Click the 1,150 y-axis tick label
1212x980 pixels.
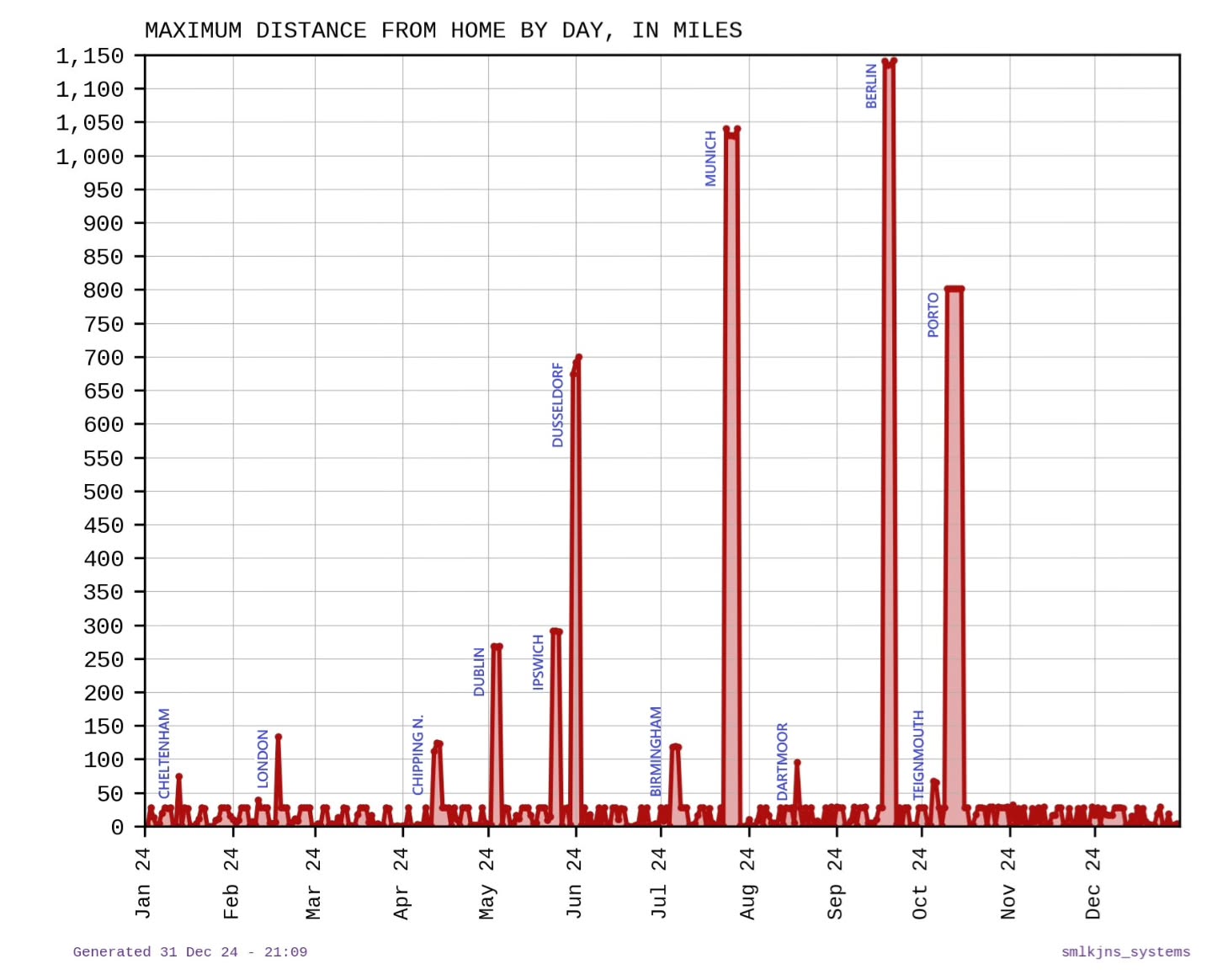tap(90, 56)
